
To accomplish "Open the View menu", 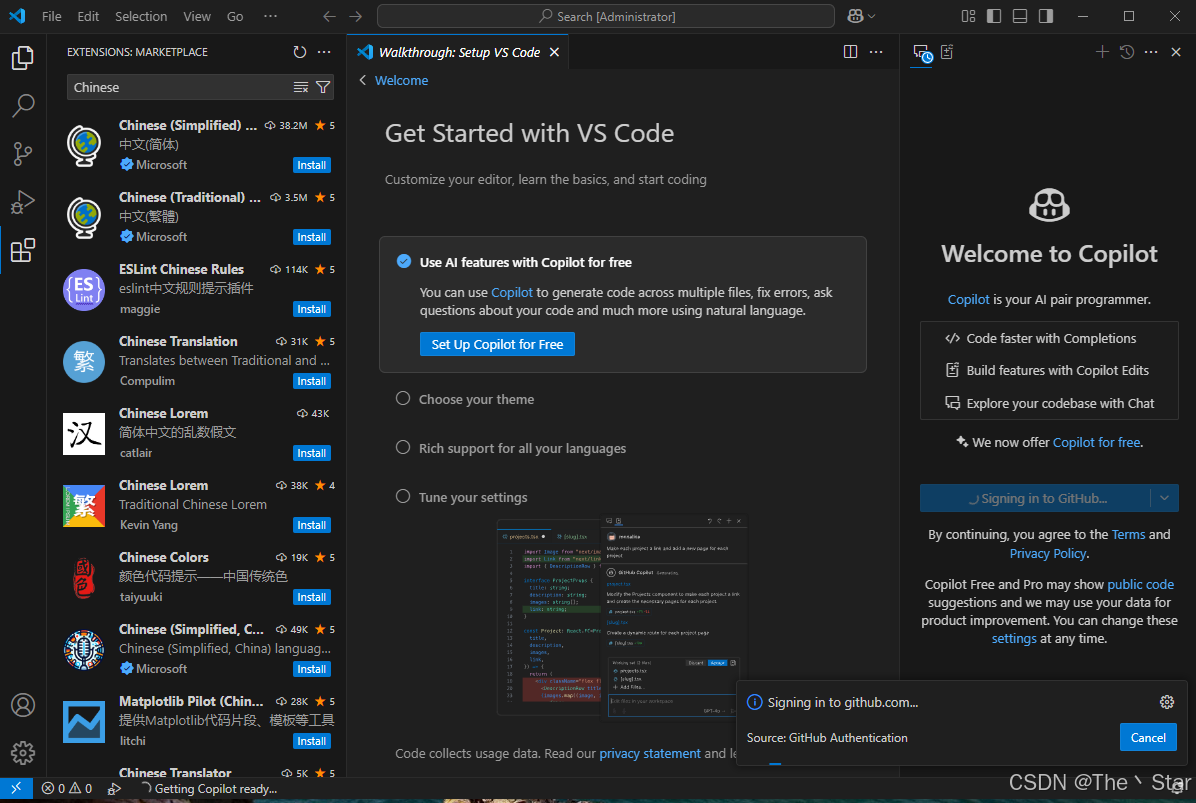I will point(197,16).
